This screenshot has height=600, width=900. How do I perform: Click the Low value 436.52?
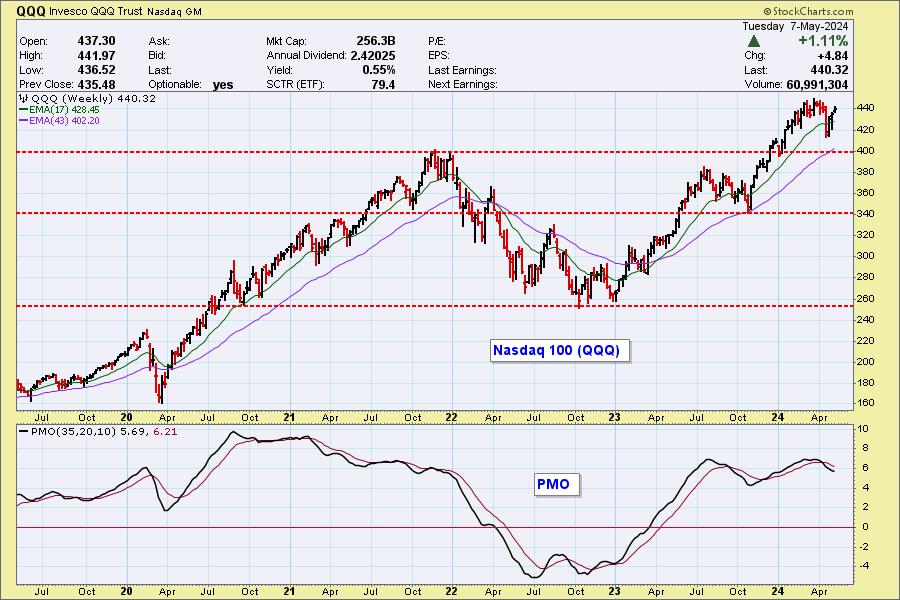click(96, 70)
